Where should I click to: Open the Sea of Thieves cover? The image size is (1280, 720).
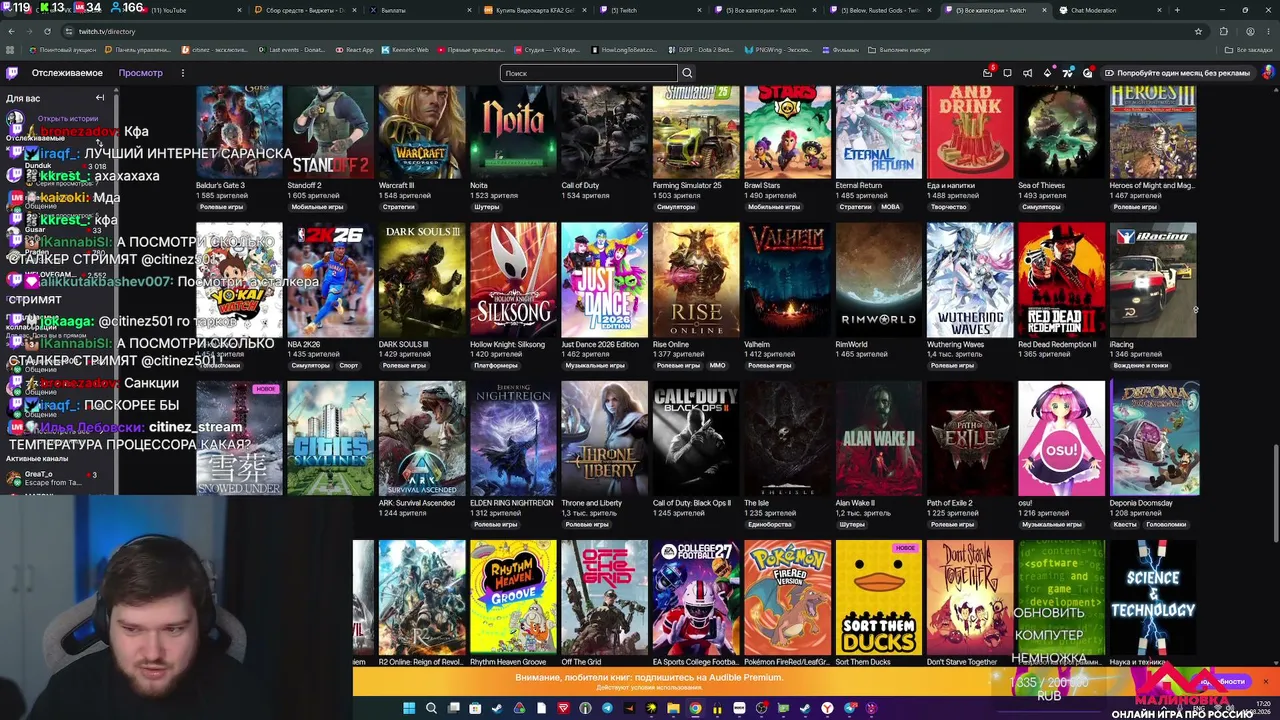tap(1061, 132)
